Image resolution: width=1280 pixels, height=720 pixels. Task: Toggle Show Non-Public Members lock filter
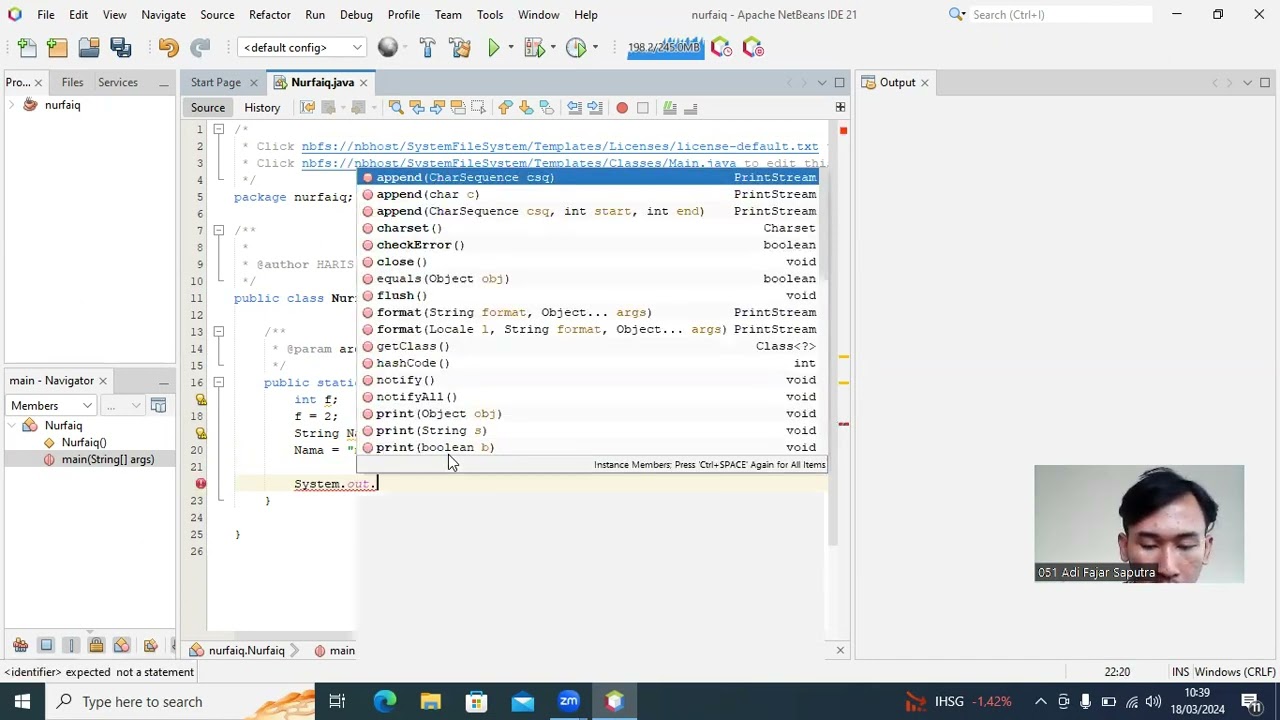click(x=96, y=645)
